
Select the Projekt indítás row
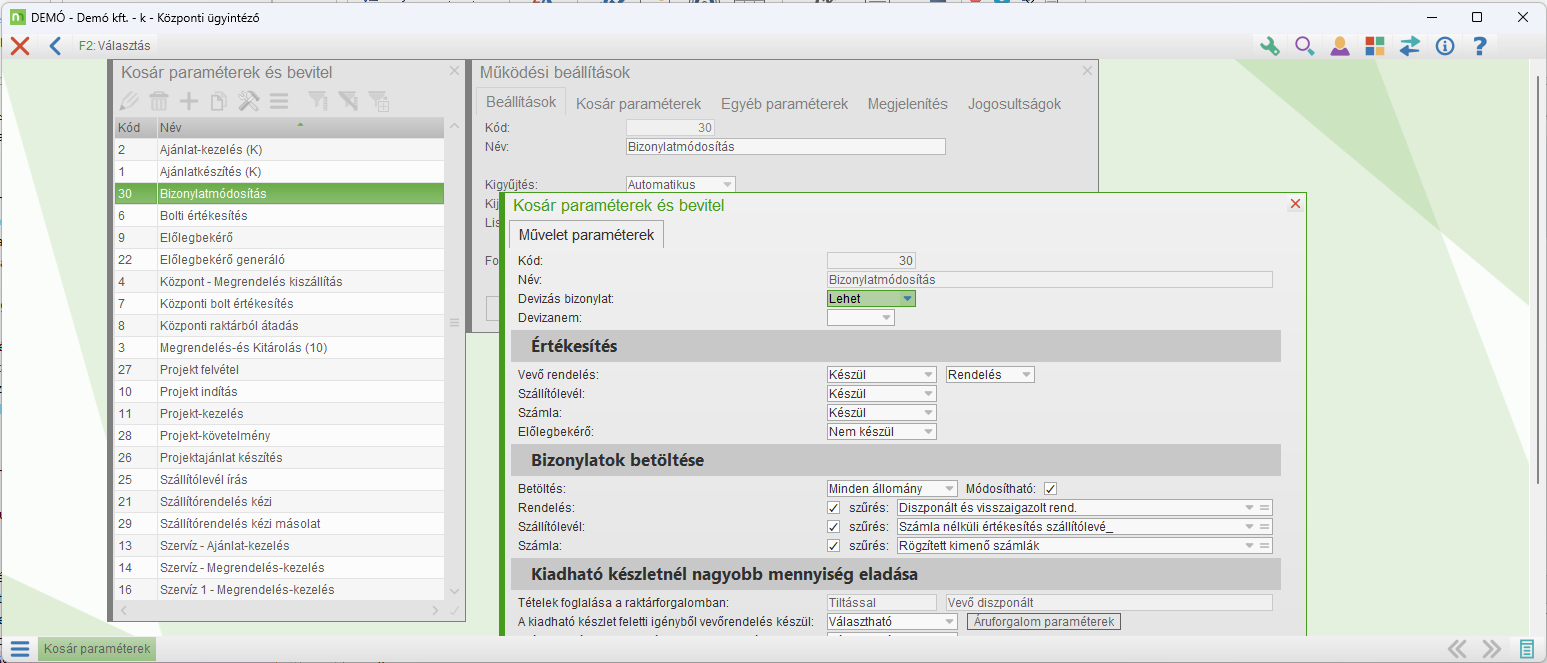(279, 391)
